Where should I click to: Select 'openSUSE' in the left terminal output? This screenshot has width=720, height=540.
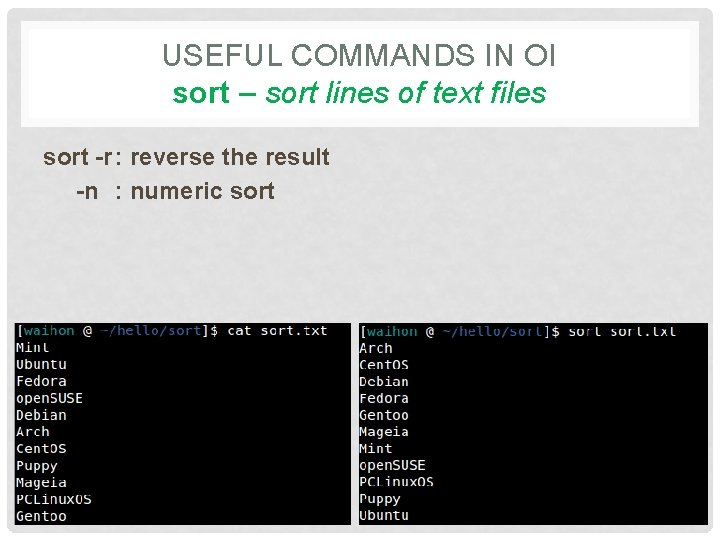pyautogui.click(x=50, y=398)
